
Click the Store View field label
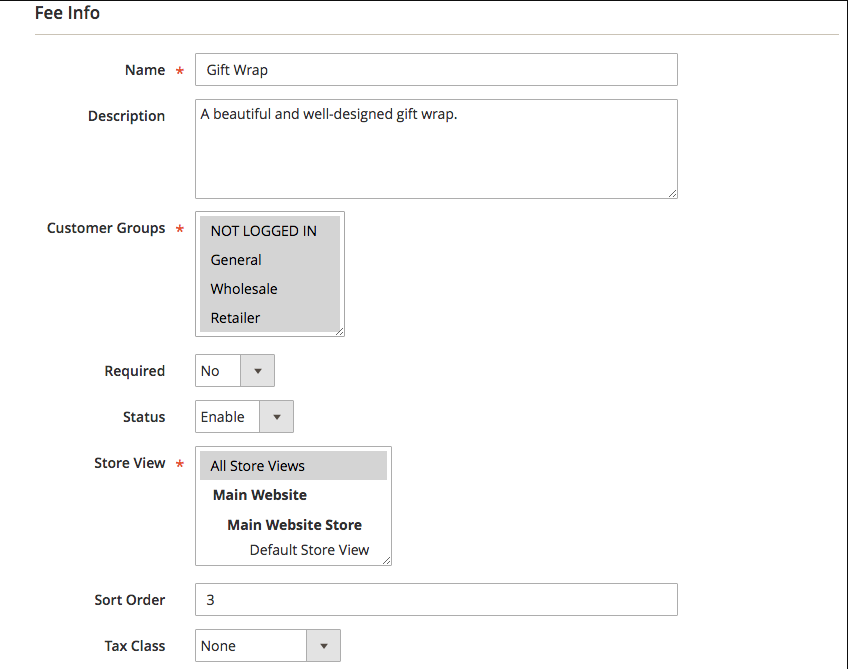[x=130, y=463]
